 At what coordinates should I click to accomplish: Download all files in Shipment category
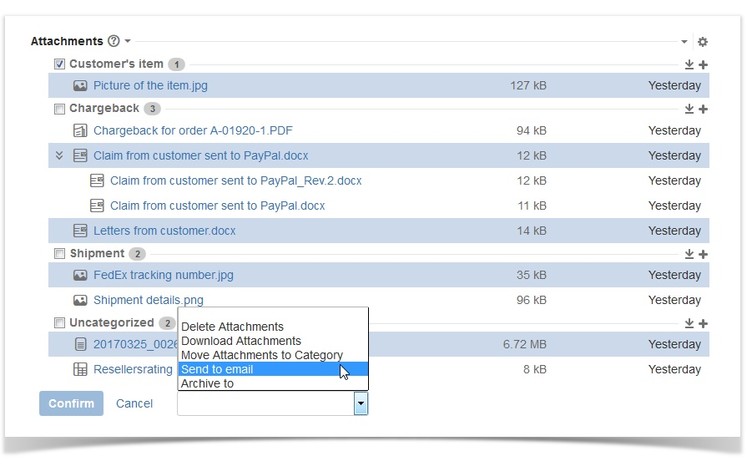coord(689,254)
